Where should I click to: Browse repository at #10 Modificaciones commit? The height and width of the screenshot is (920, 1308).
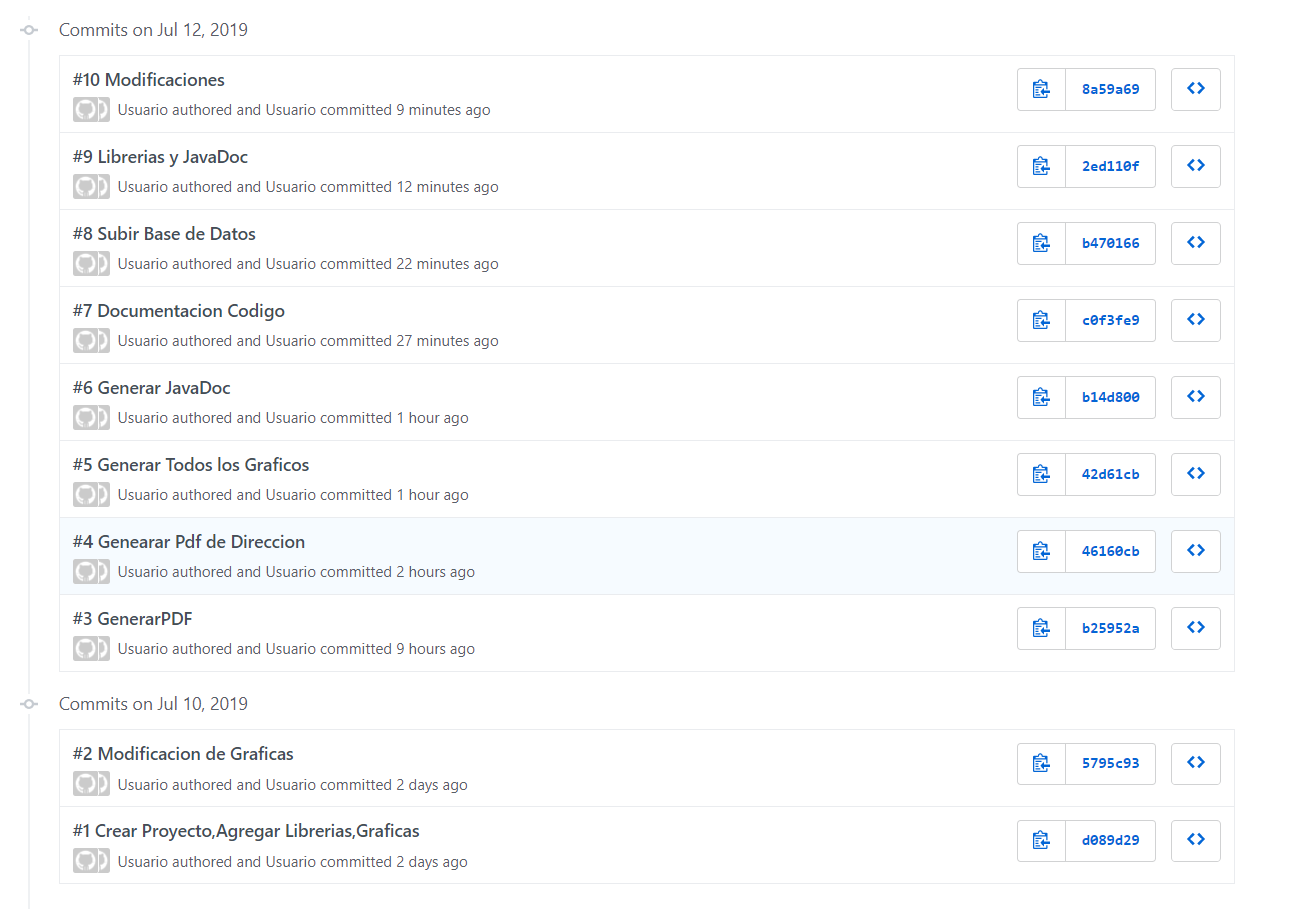click(1196, 89)
